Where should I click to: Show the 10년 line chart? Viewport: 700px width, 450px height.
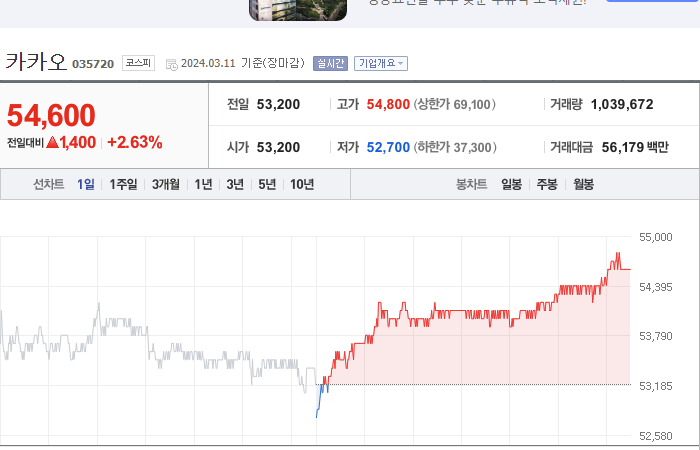pos(302,184)
